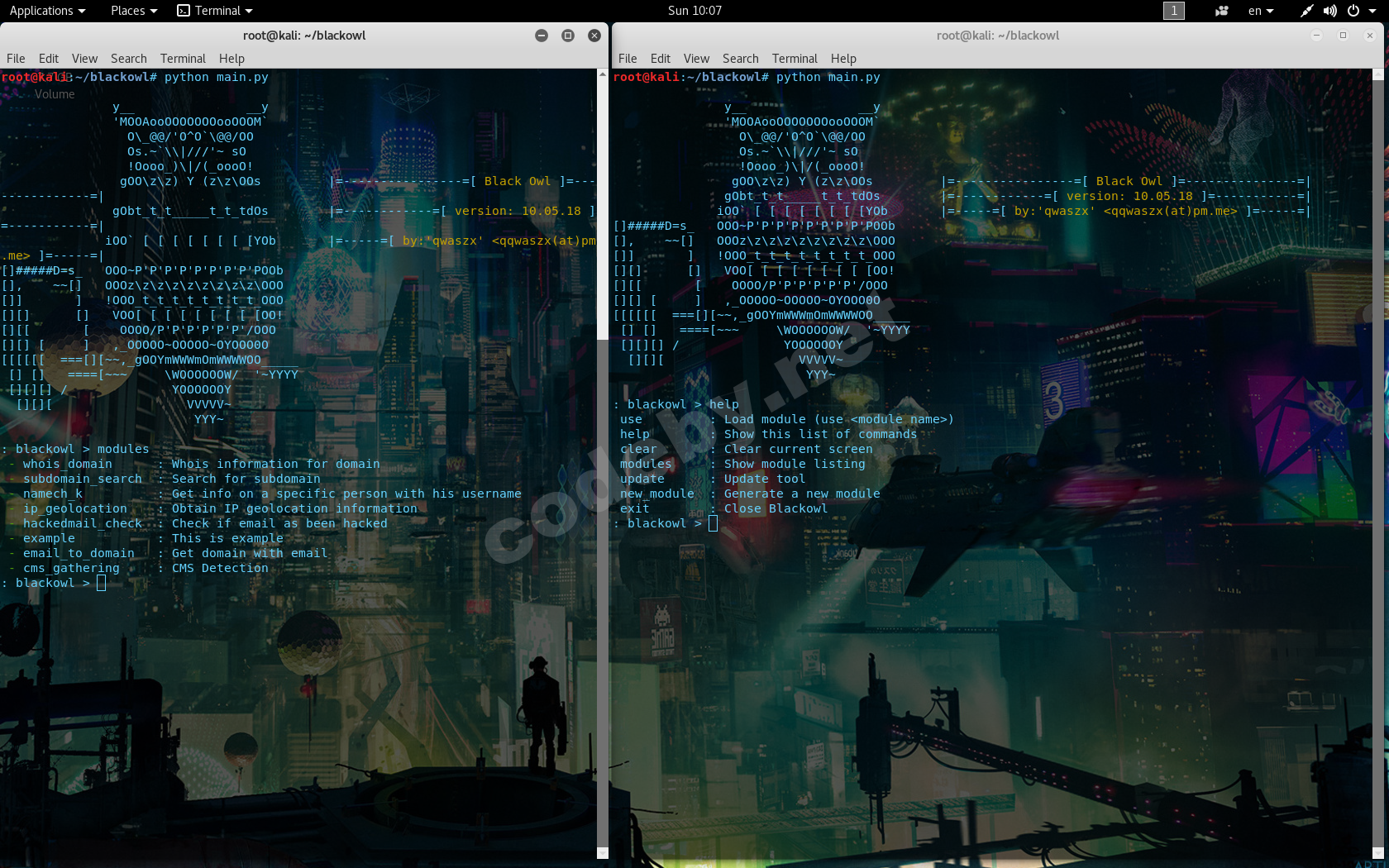The height and width of the screenshot is (868, 1389).
Task: Close the right terminal window
Action: [x=1370, y=36]
